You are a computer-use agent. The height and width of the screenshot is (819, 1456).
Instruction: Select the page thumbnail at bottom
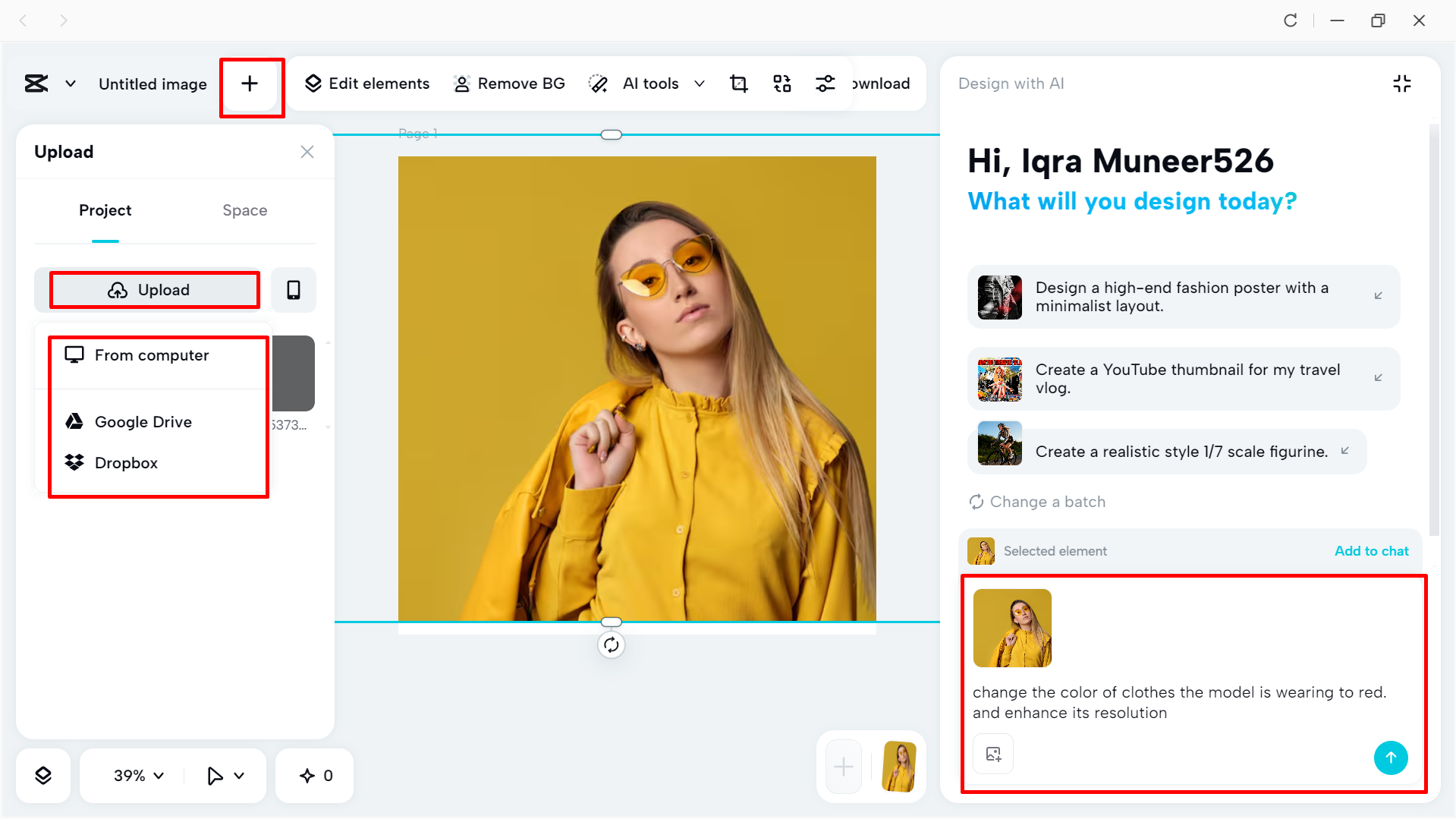[898, 767]
